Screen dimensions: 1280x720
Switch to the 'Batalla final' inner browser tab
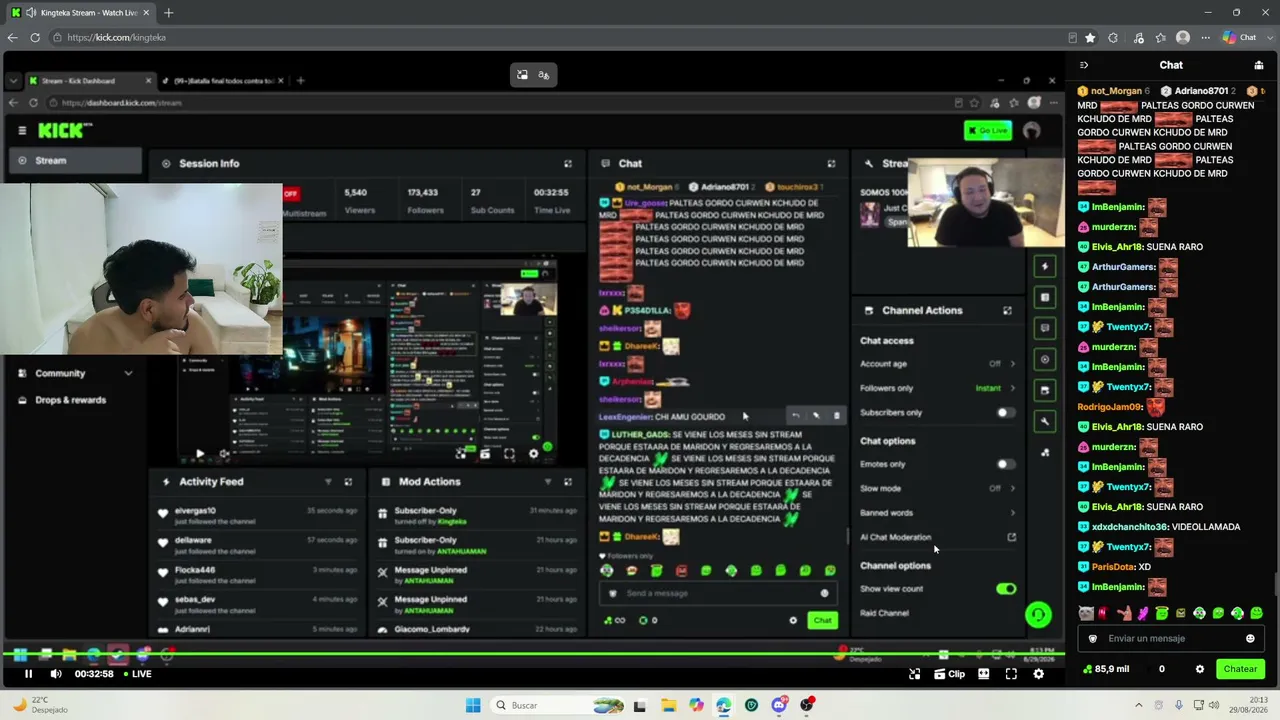click(224, 80)
